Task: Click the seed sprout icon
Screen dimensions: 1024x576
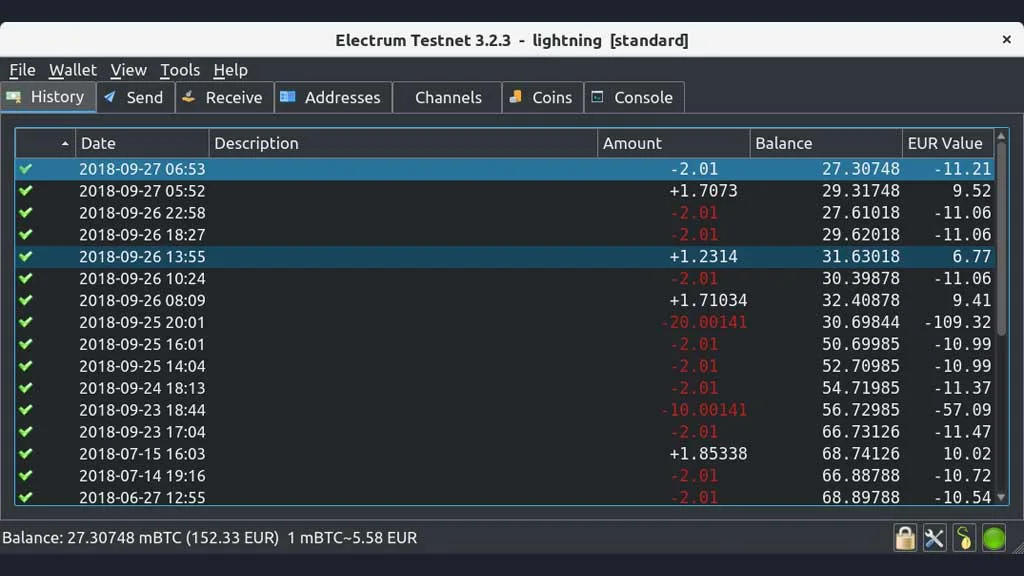Action: [964, 539]
